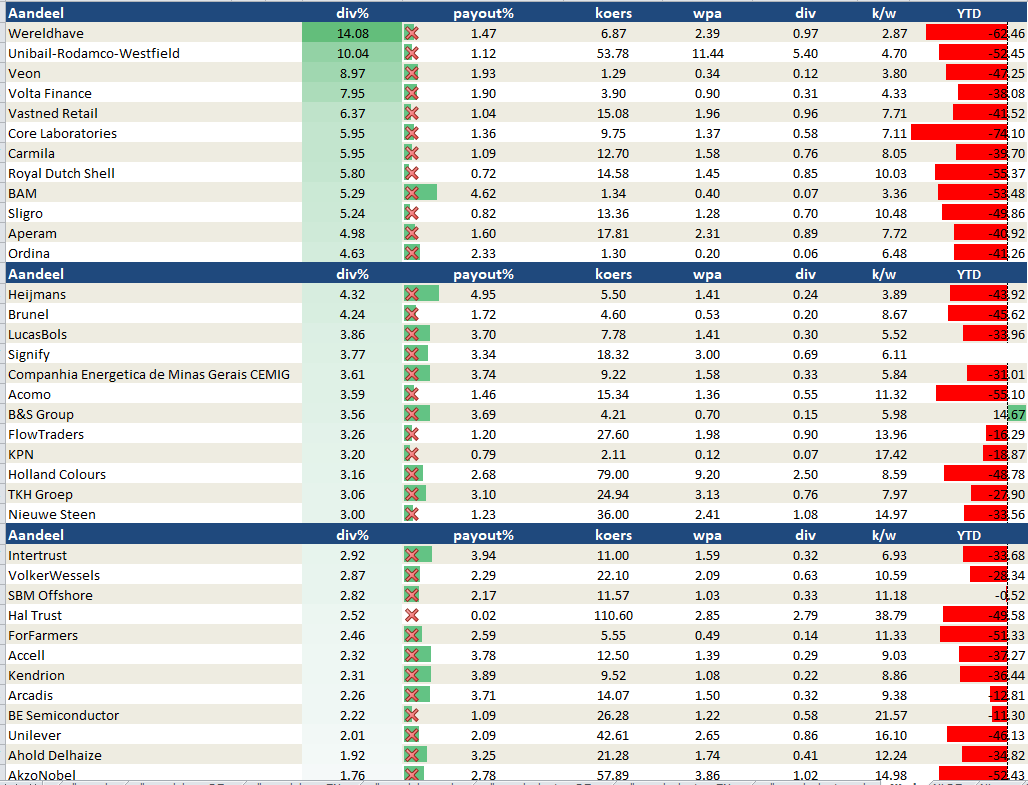Viewport: 1028px width, 785px height.
Task: Click the red X icon in TKH Groep row
Action: coord(412,494)
